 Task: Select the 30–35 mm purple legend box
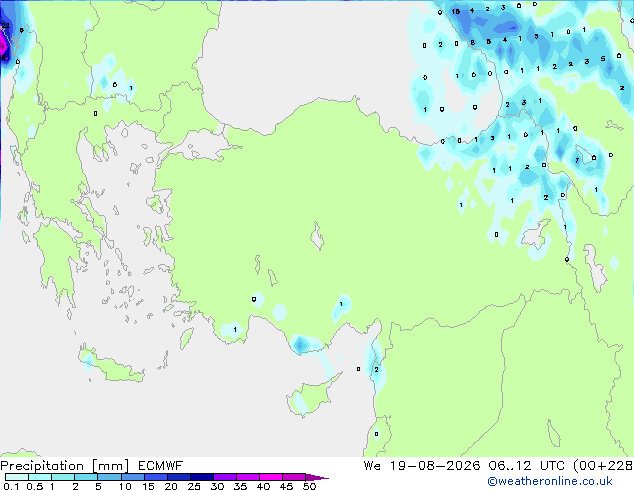pyautogui.click(x=225, y=477)
